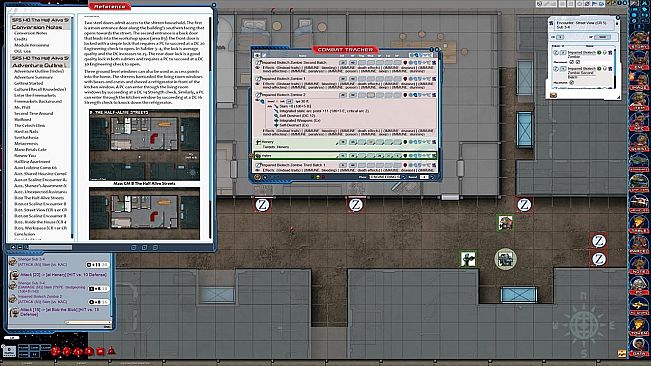Open the Second Time Around entry
The height and width of the screenshot is (366, 651).
point(34,113)
